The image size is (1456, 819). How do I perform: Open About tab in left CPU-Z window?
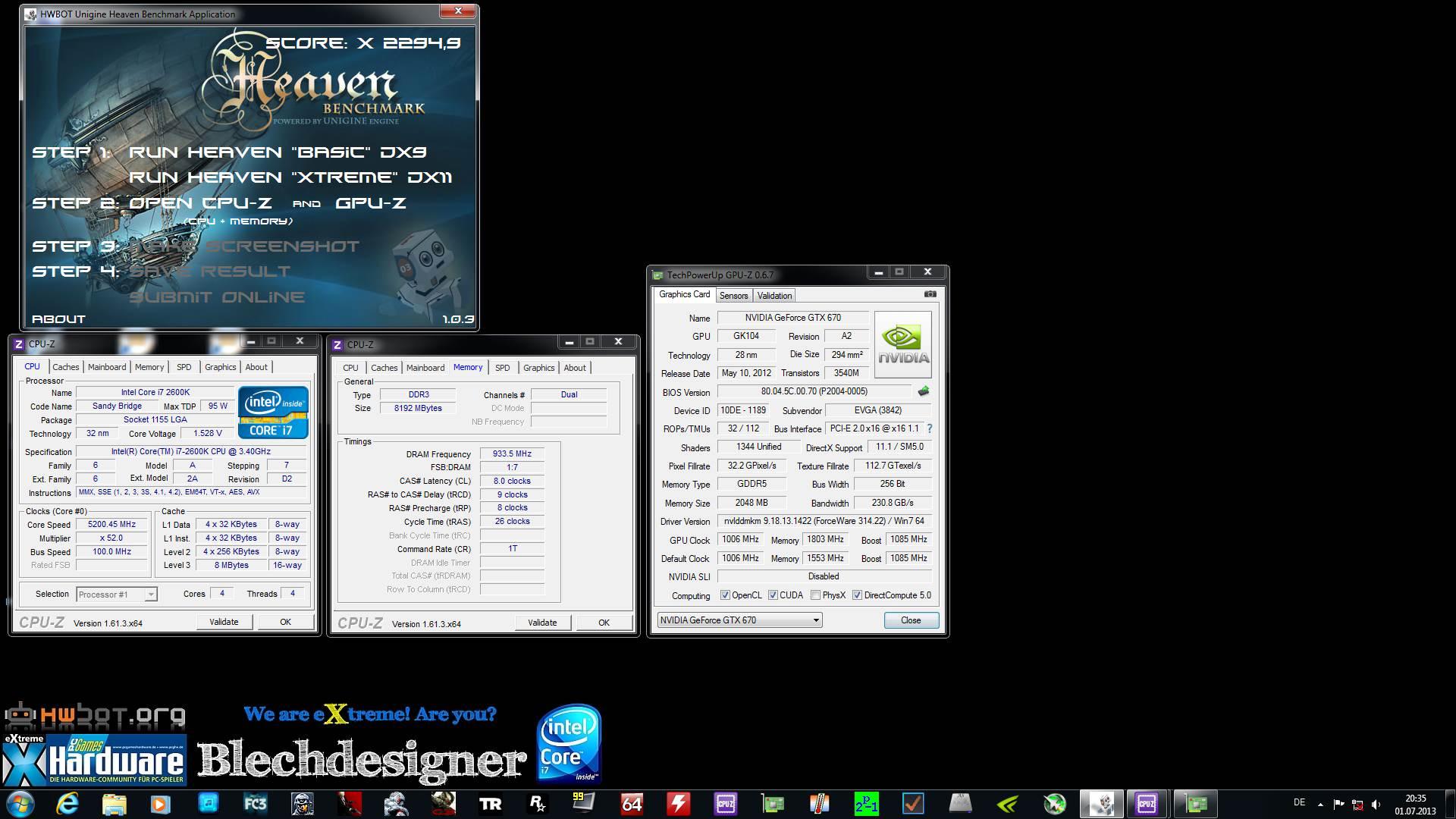coord(256,367)
